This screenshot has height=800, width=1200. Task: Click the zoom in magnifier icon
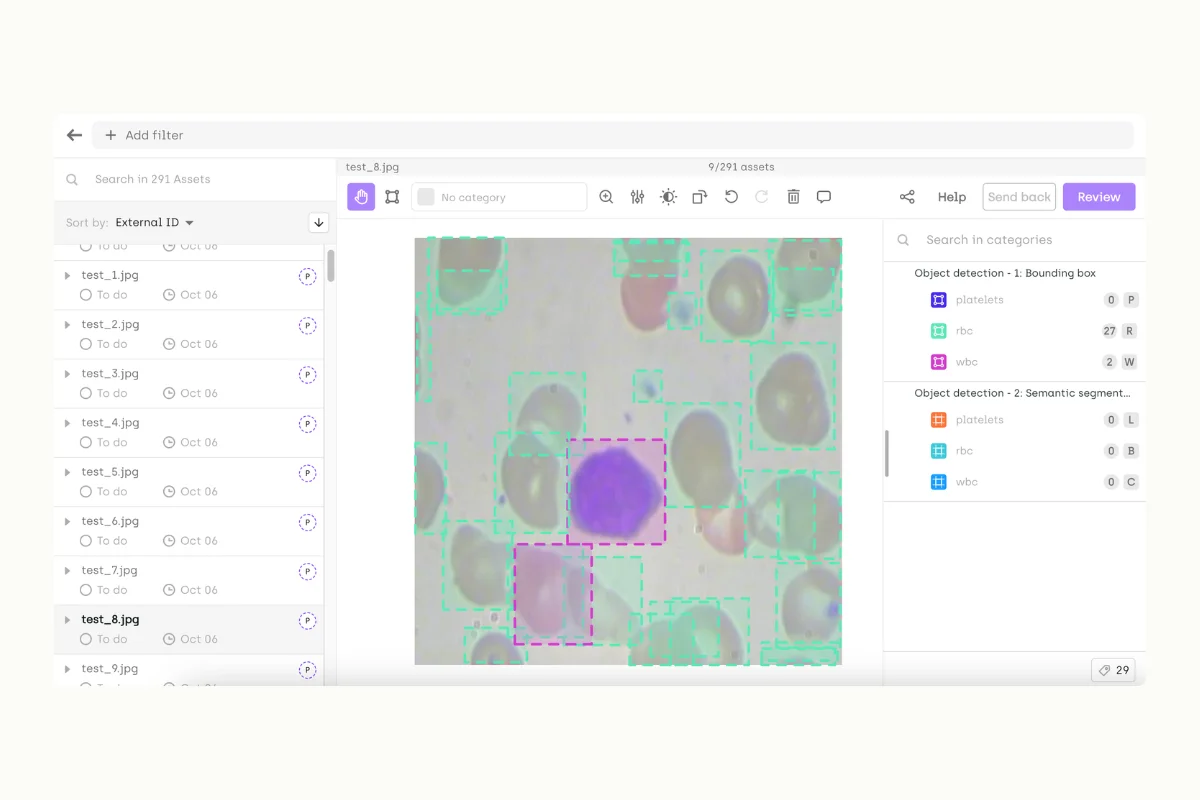click(606, 197)
